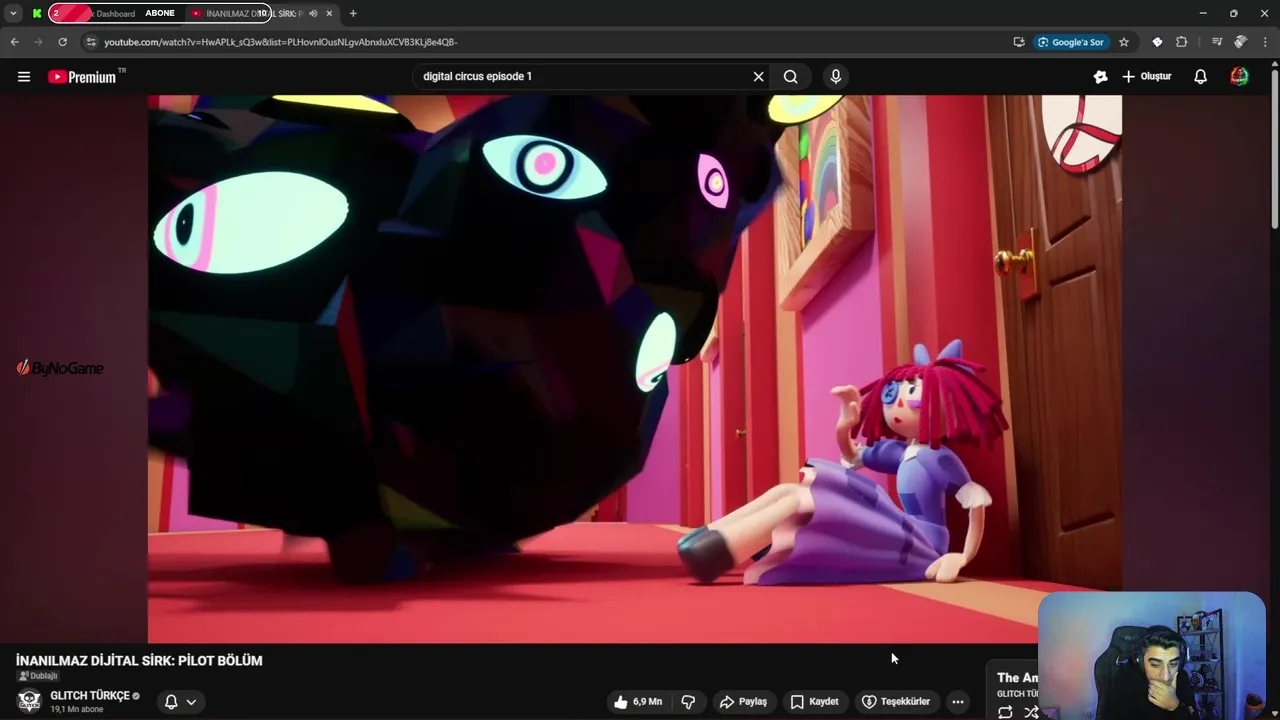The image size is (1280, 720).
Task: Expand the tab search dropdown arrow
Action: pyautogui.click(x=13, y=13)
